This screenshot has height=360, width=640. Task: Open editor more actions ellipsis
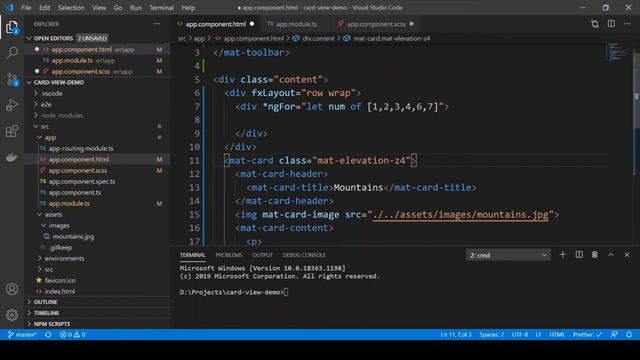627,24
